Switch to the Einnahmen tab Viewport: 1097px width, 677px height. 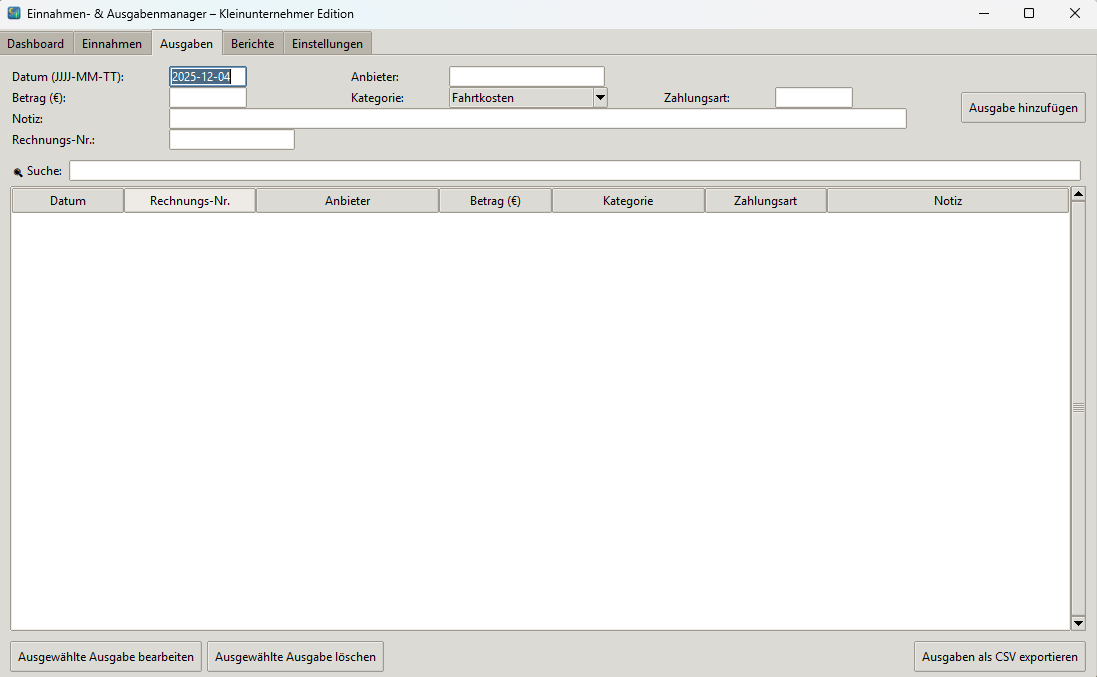[x=111, y=43]
